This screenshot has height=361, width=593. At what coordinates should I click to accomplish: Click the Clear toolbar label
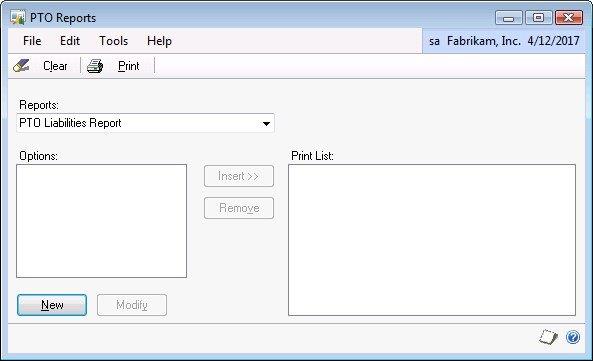click(55, 66)
